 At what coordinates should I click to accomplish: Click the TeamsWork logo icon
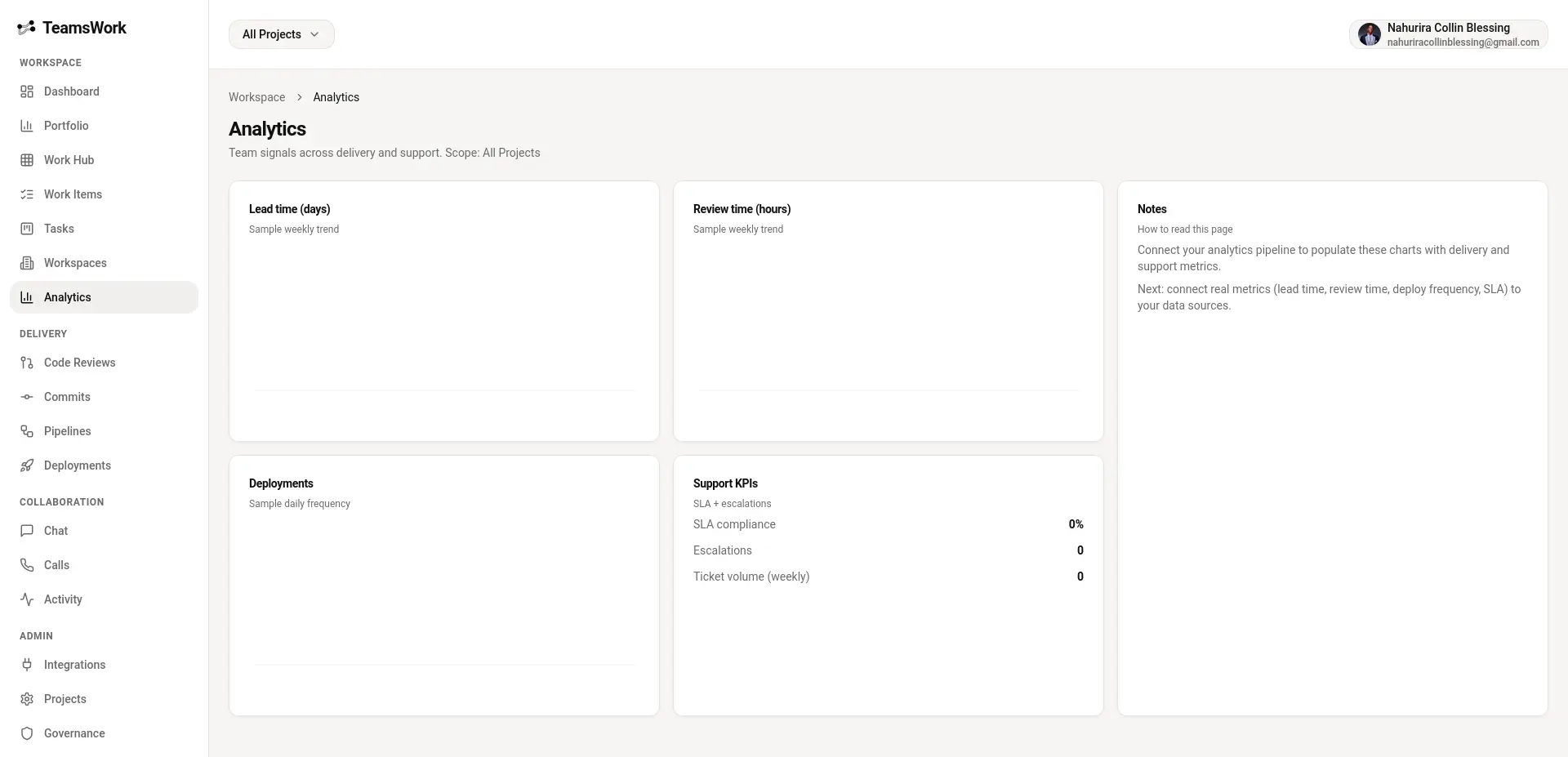coord(26,28)
